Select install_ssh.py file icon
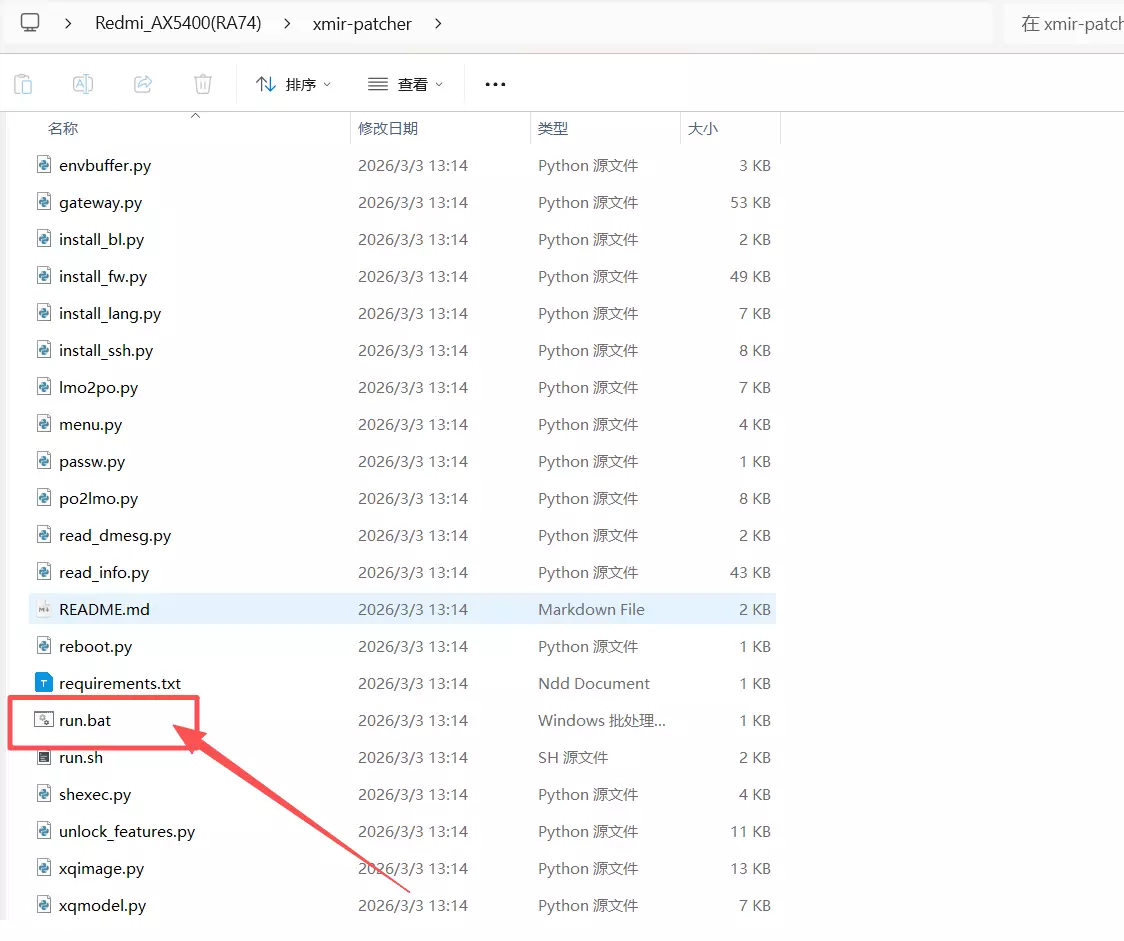Screen dimensions: 1124x941 (44, 350)
